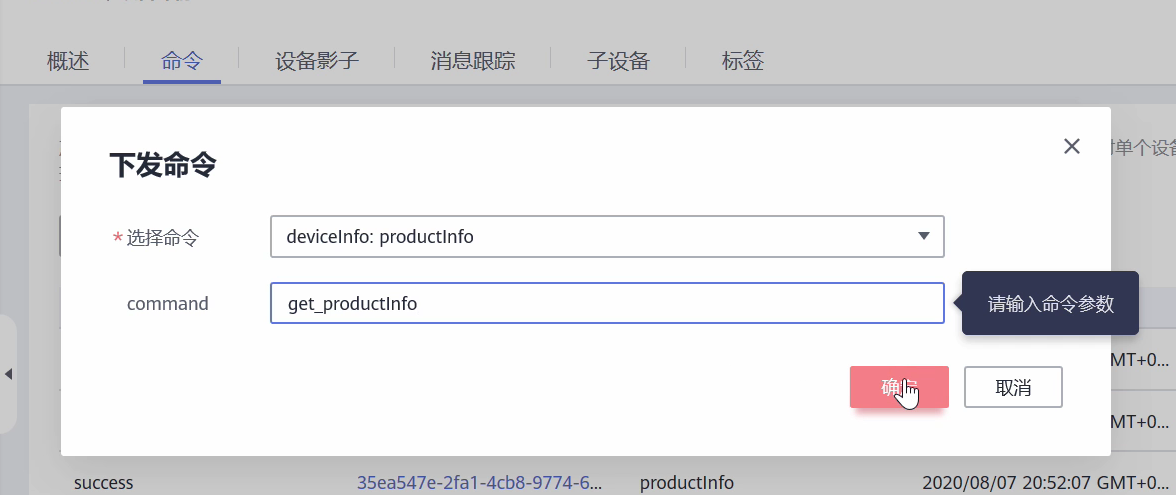Click the dropdown arrow of 选择命令
The height and width of the screenshot is (495, 1176).
(924, 237)
